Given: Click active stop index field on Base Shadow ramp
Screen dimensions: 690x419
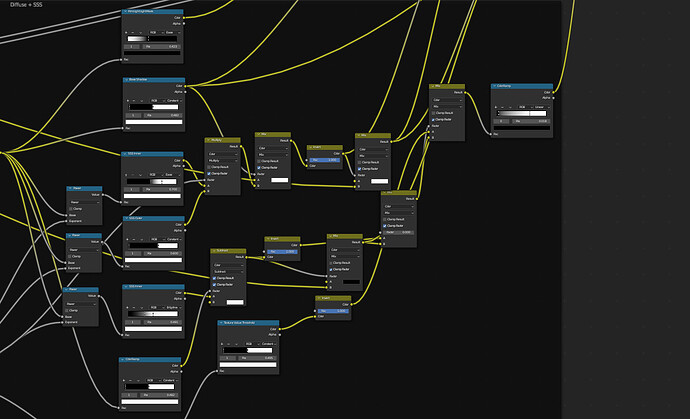Looking at the screenshot, I should click(x=133, y=115).
